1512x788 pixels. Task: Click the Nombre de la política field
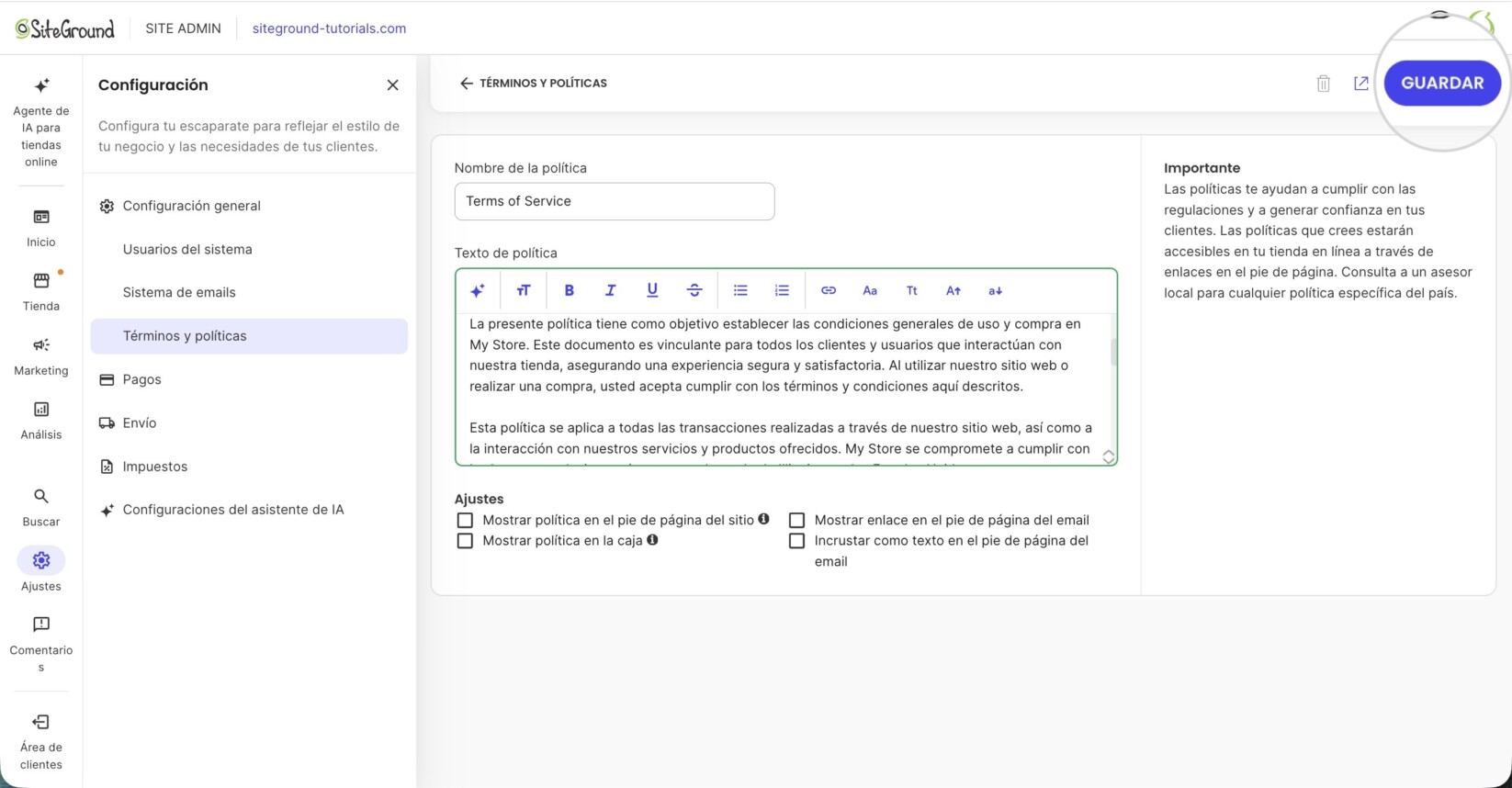tap(615, 201)
